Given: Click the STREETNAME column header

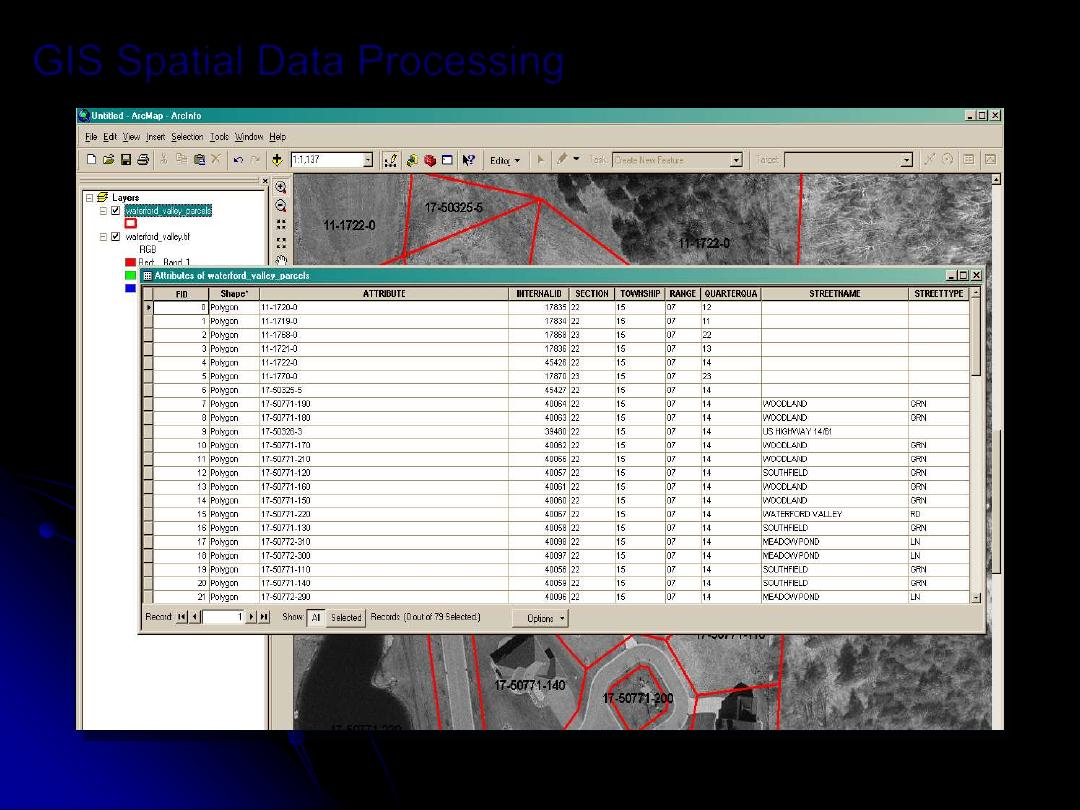Looking at the screenshot, I should point(835,293).
